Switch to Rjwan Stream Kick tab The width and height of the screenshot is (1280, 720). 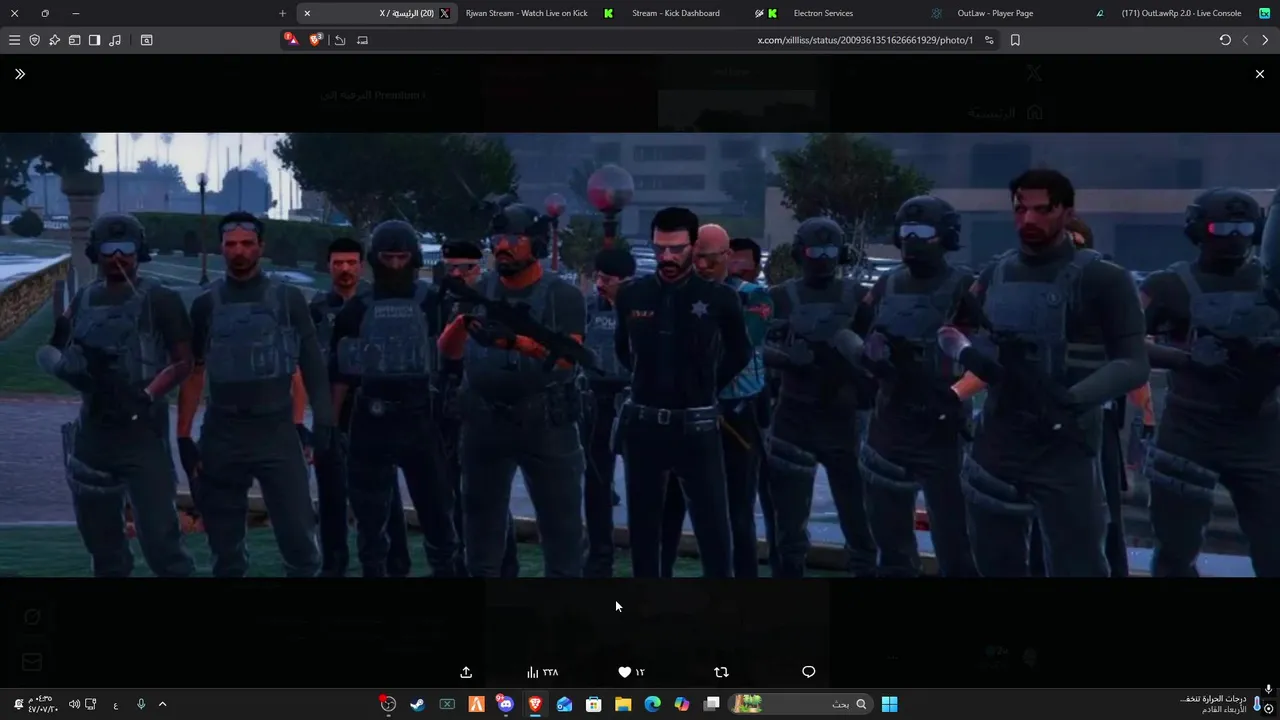coord(538,13)
